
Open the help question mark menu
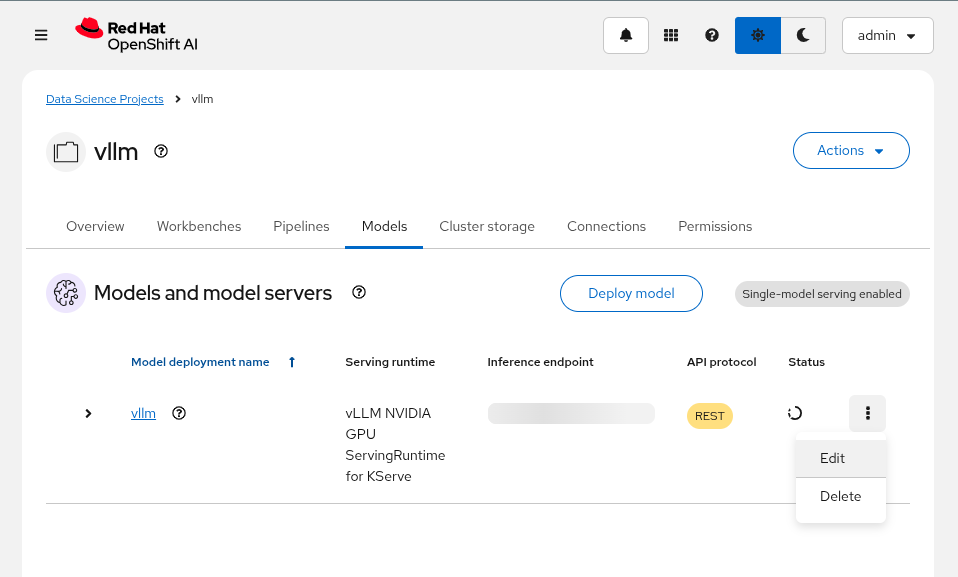712,35
